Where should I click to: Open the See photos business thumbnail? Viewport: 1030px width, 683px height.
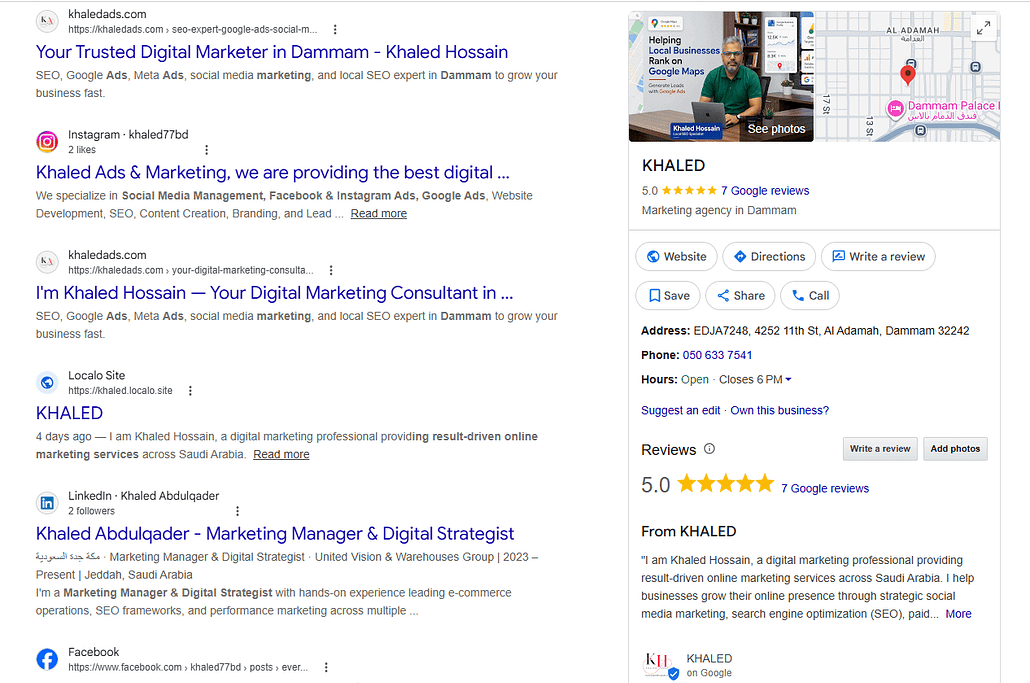[x=721, y=76]
